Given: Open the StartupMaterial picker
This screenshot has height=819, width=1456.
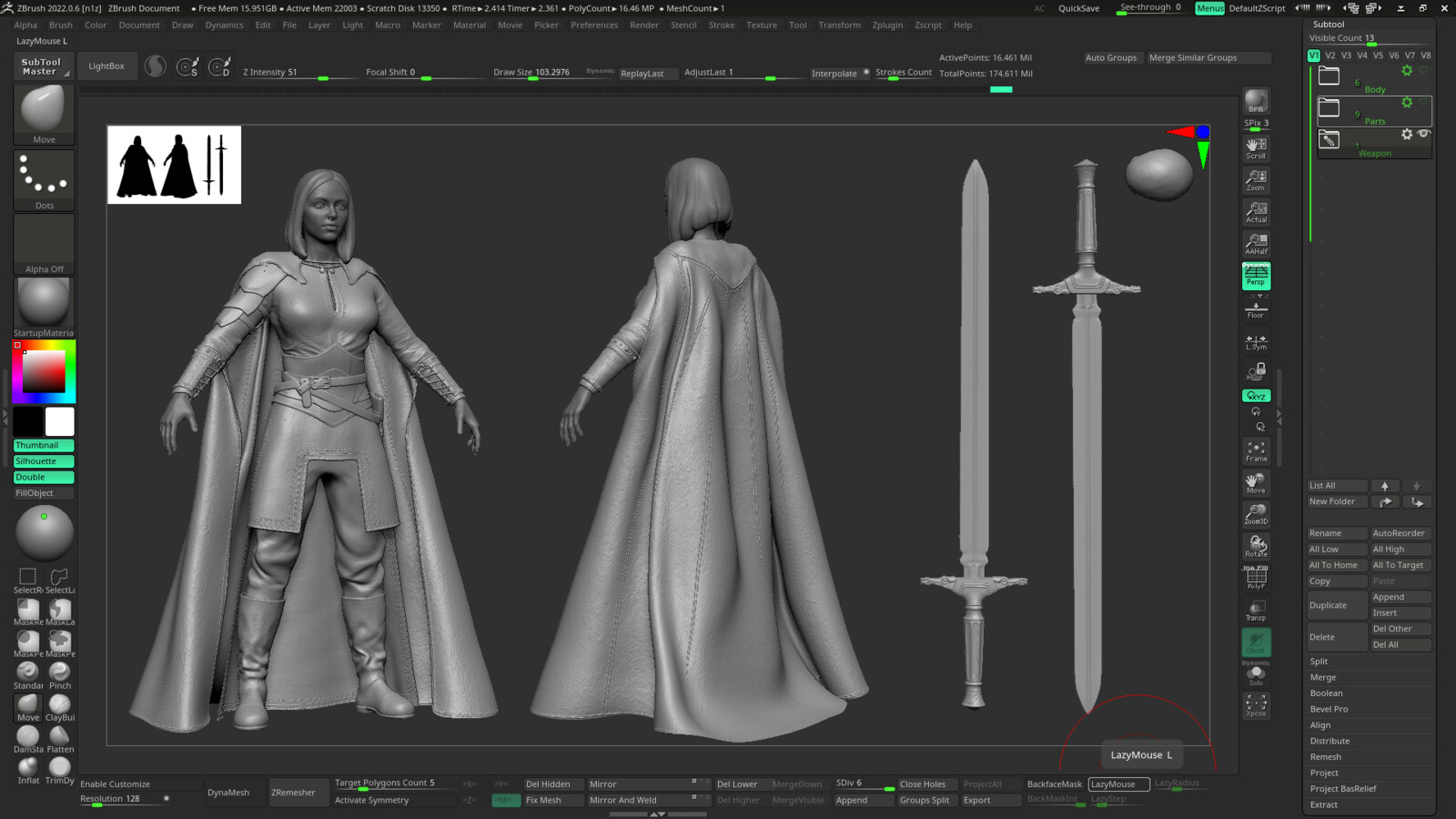Looking at the screenshot, I should [44, 308].
